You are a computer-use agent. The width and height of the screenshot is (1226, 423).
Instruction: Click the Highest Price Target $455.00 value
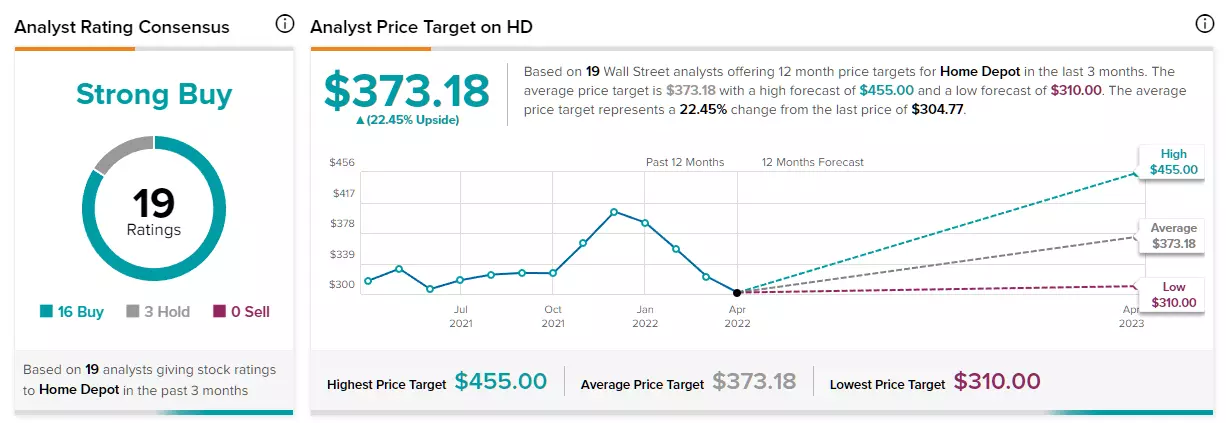[501, 381]
